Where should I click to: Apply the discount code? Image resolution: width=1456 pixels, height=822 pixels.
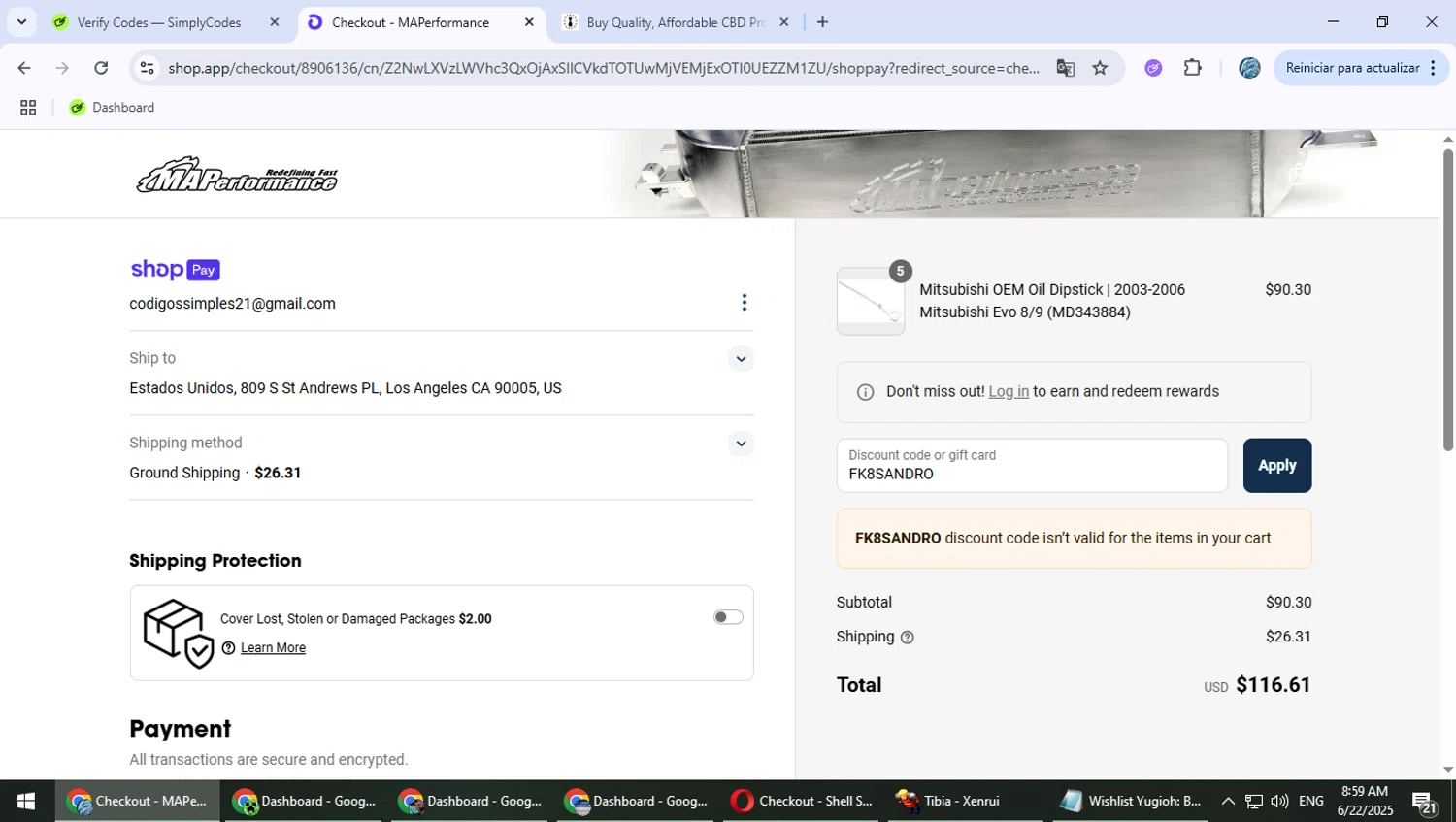1277,466
